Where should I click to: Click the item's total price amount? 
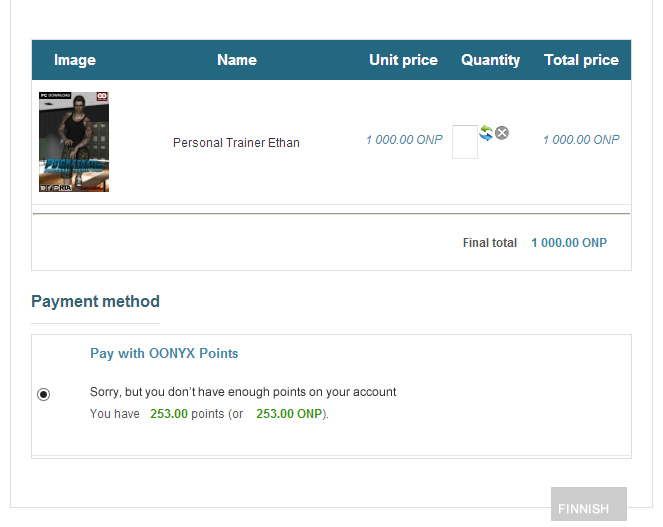coord(581,140)
